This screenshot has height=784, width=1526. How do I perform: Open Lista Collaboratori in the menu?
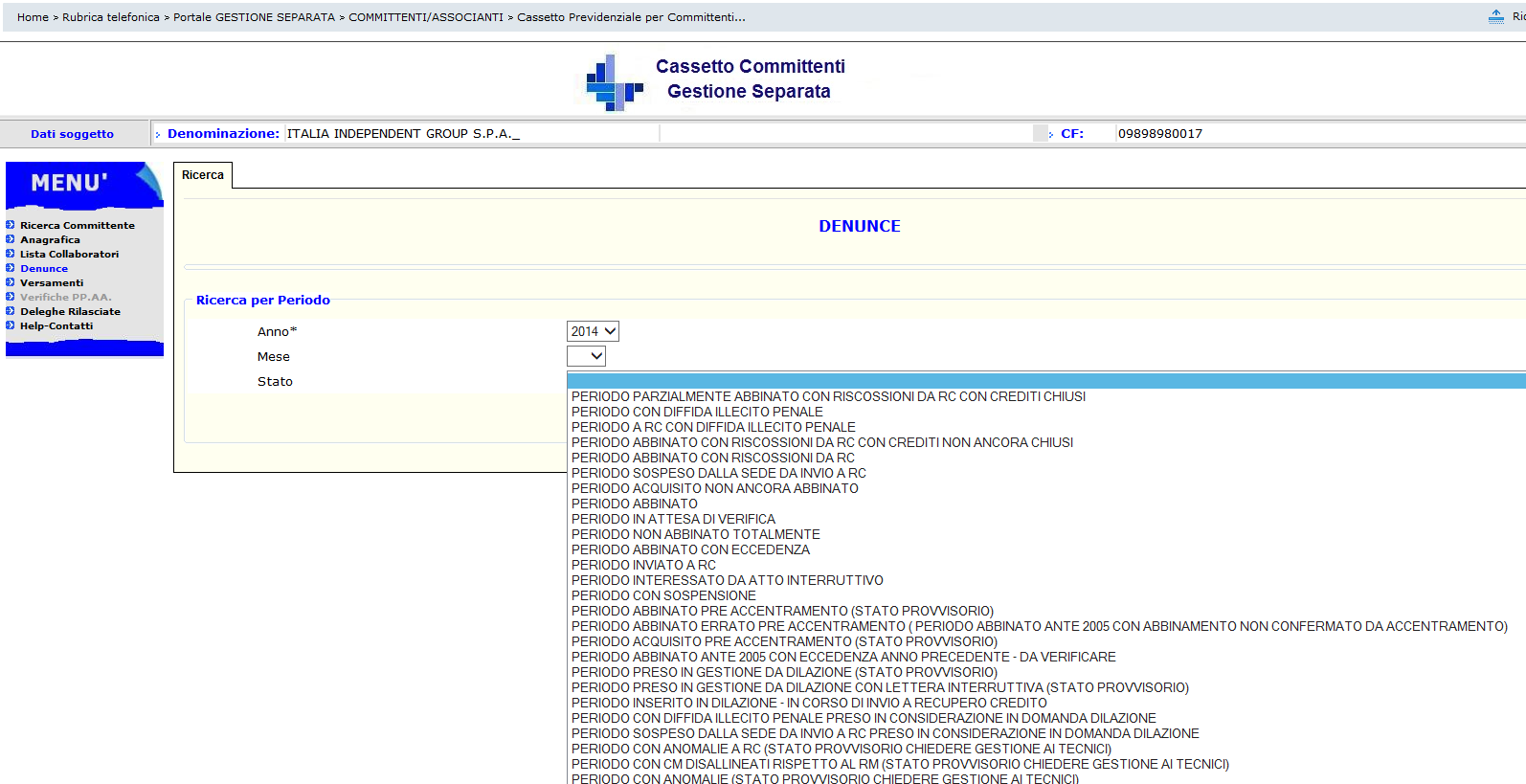coord(69,255)
